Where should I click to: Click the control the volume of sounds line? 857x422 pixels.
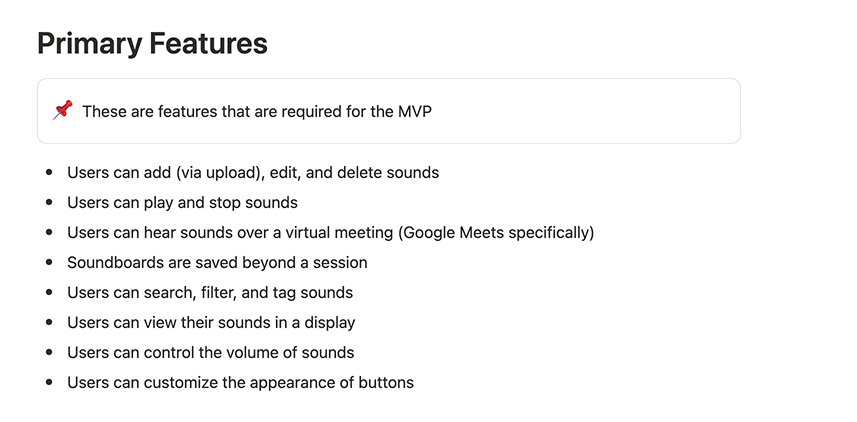tap(210, 352)
